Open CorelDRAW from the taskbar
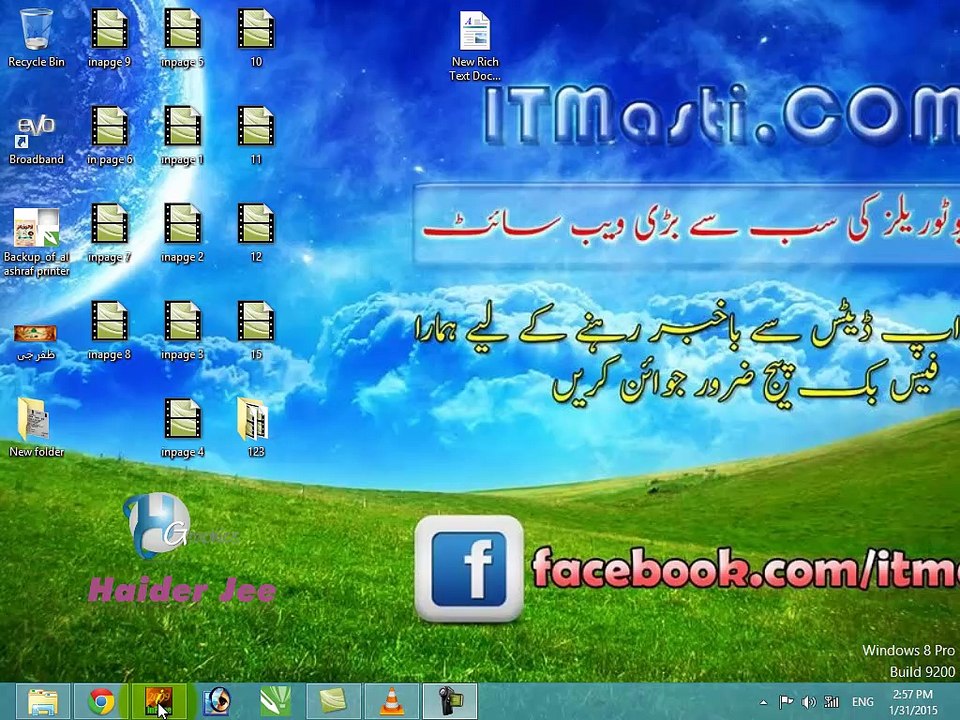This screenshot has width=960, height=720. point(275,702)
